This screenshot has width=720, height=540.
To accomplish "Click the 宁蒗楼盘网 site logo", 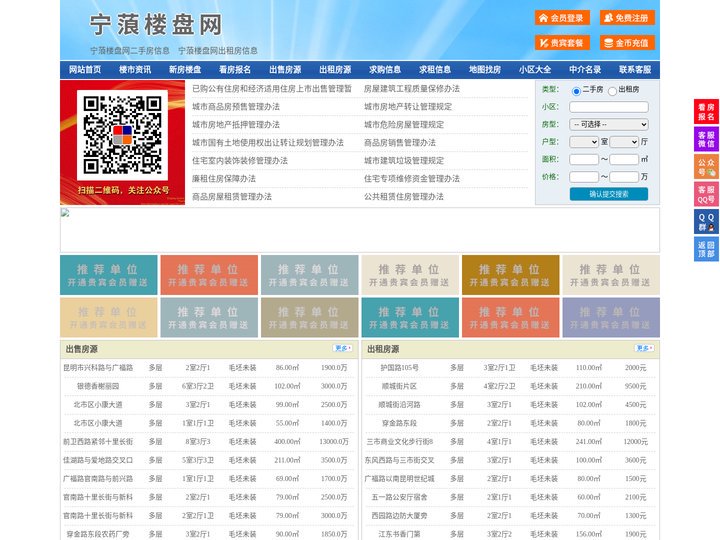I will pos(156,25).
